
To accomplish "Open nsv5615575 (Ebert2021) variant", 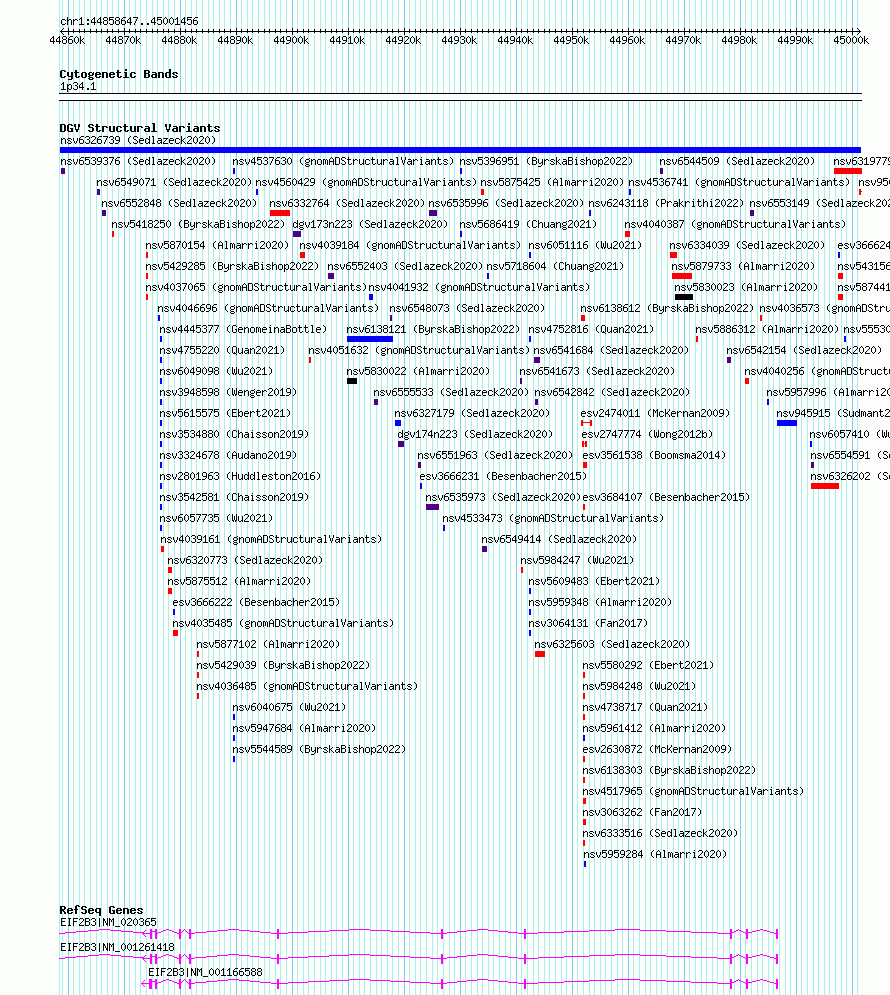I will 225,413.
